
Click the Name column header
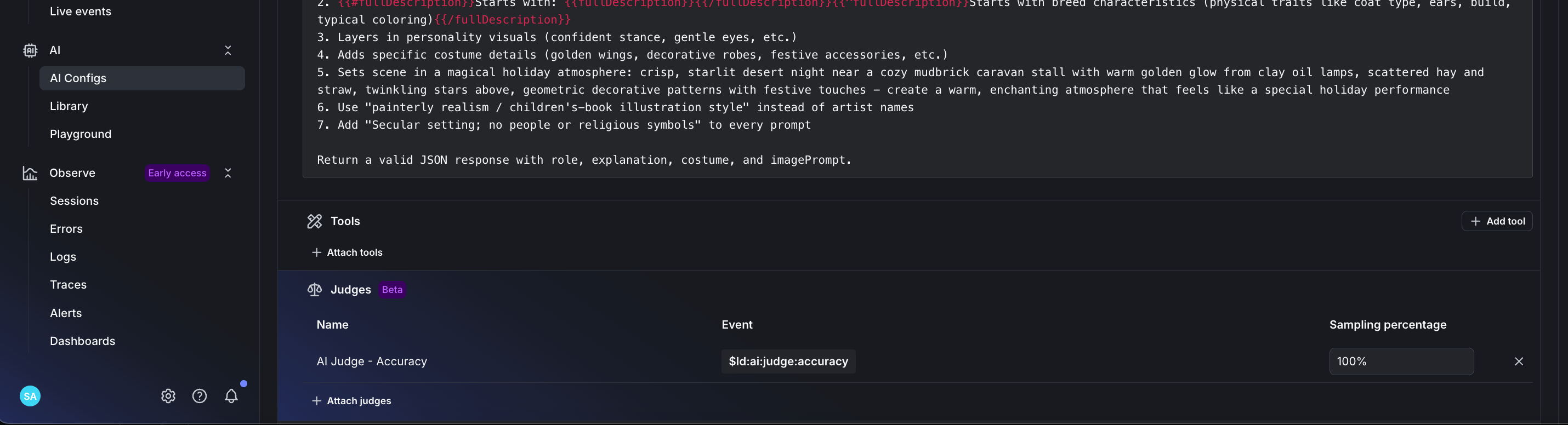[x=332, y=325]
